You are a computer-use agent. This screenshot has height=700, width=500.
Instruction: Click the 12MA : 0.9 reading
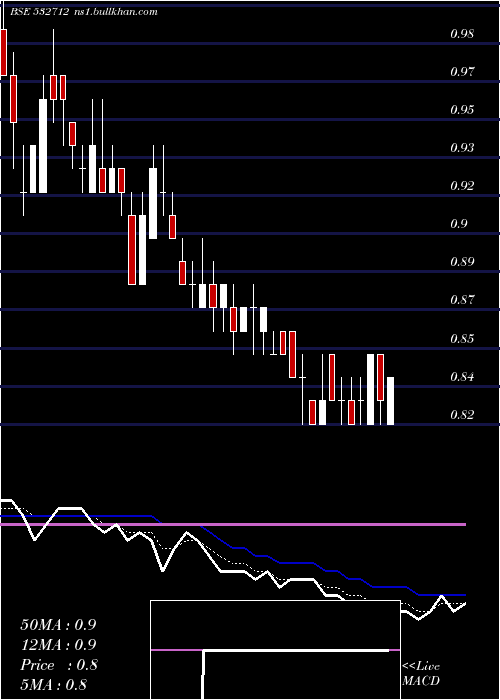58,645
